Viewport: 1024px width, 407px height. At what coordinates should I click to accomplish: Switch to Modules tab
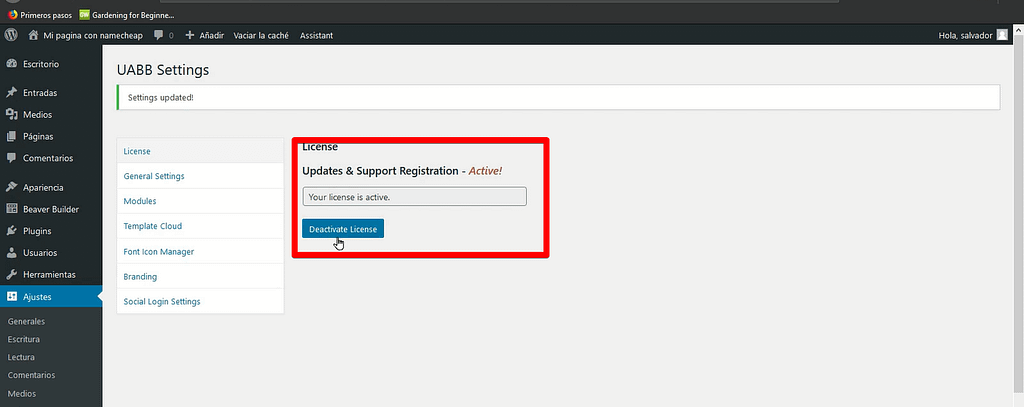pos(200,201)
